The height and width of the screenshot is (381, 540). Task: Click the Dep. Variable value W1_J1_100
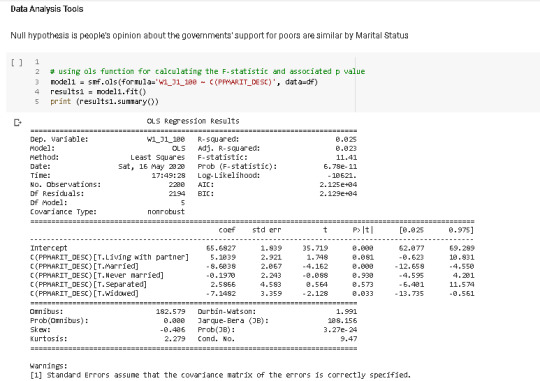pos(166,139)
